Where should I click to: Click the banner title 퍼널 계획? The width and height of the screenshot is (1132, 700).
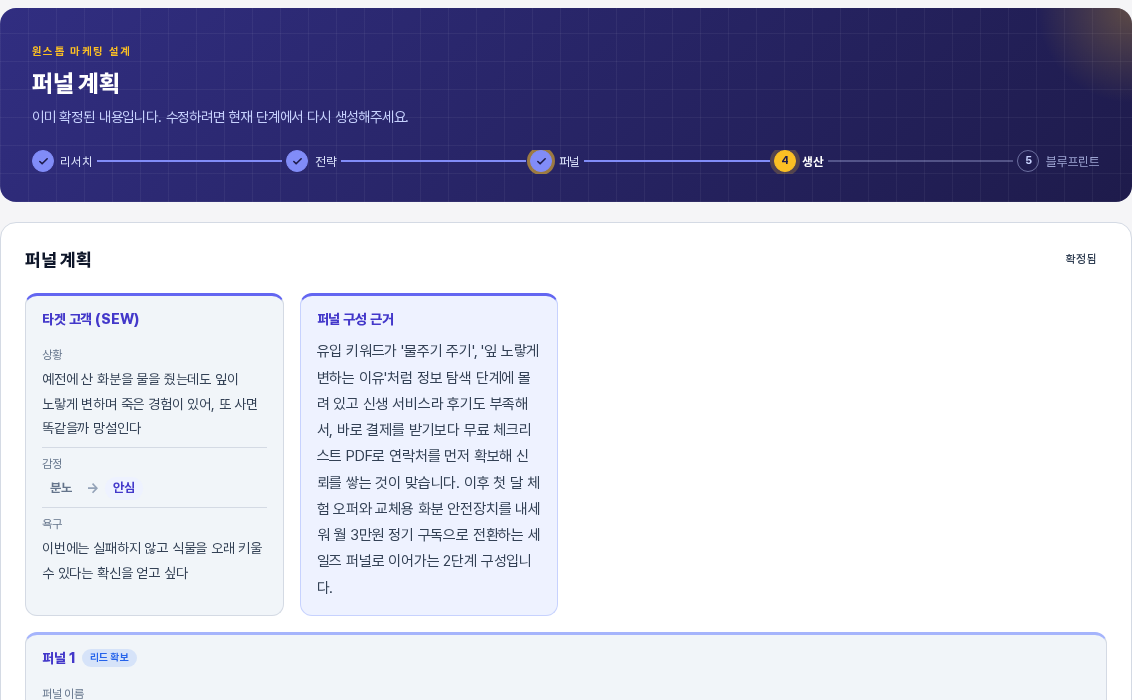pos(75,83)
